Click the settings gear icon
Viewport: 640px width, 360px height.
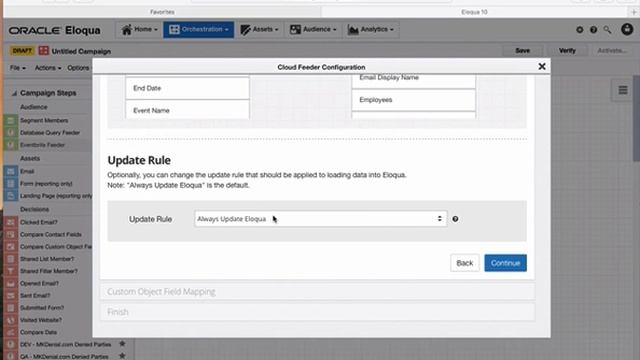coord(580,30)
